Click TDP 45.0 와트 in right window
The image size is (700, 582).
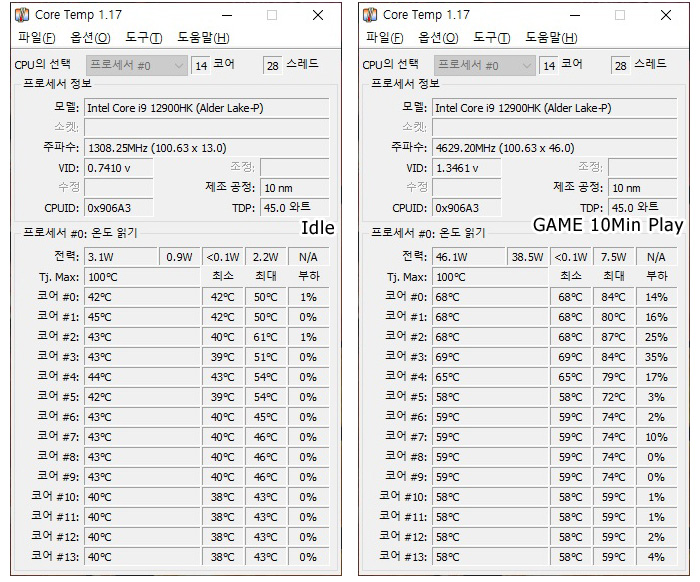642,208
